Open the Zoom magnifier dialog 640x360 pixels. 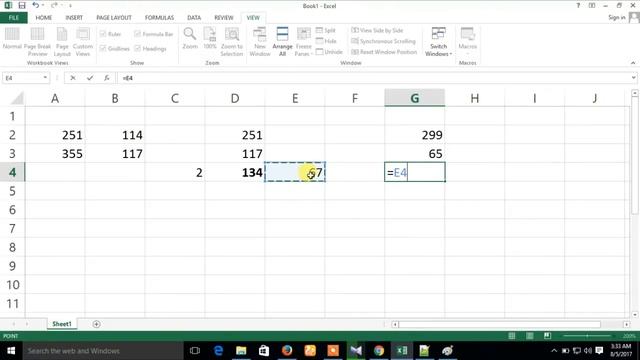click(190, 39)
